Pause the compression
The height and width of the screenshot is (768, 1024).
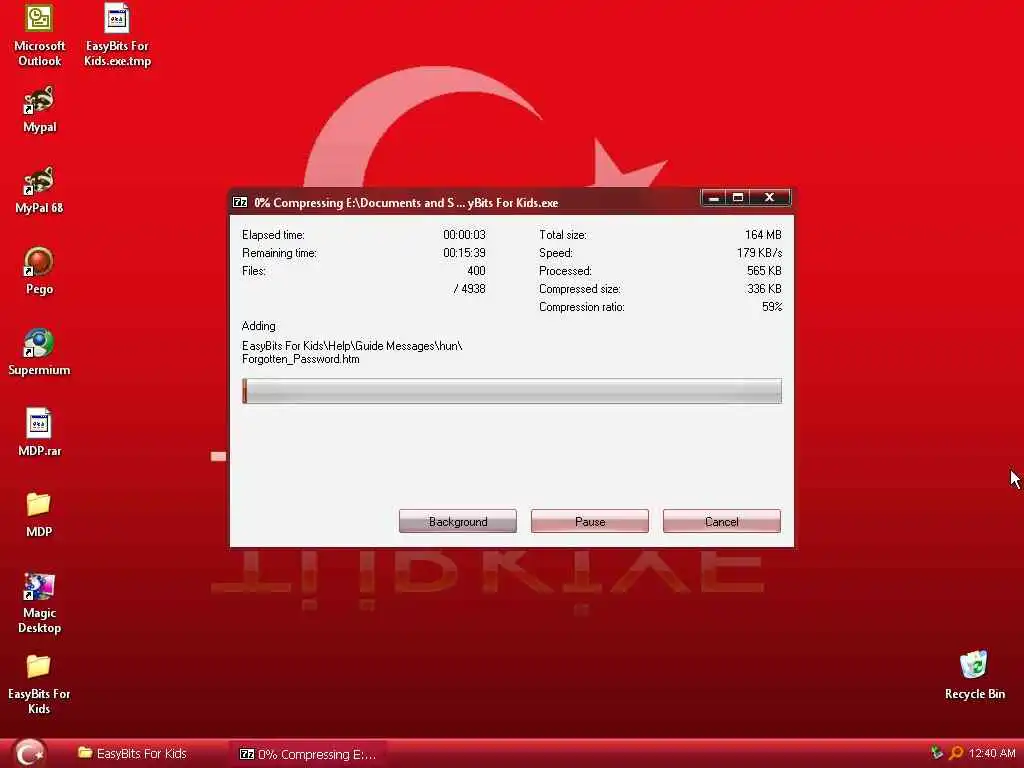590,521
